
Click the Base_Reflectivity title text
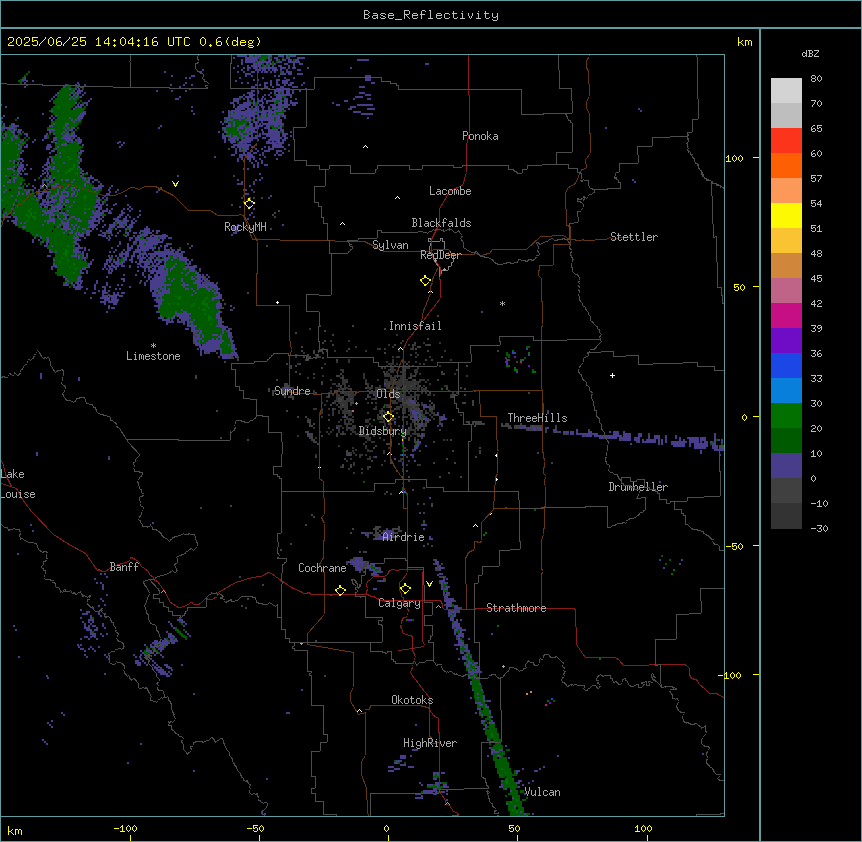[431, 15]
